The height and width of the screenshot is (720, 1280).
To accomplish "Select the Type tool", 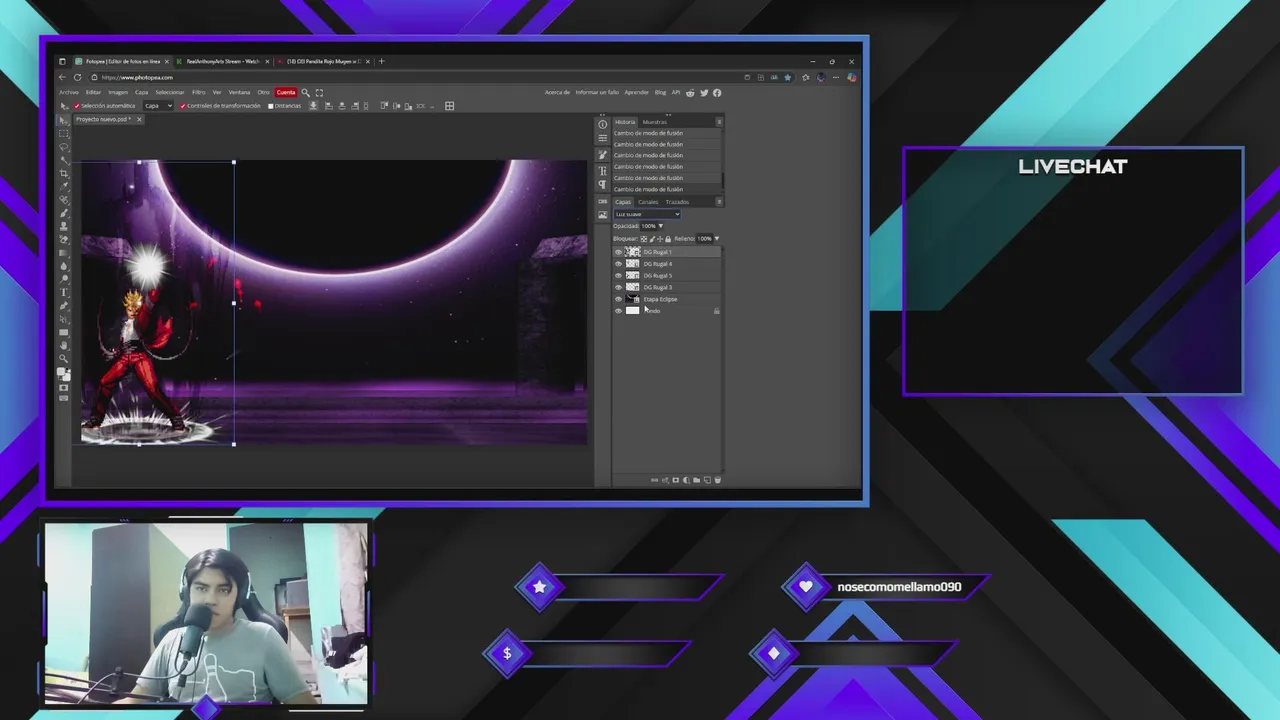I will pos(64,292).
